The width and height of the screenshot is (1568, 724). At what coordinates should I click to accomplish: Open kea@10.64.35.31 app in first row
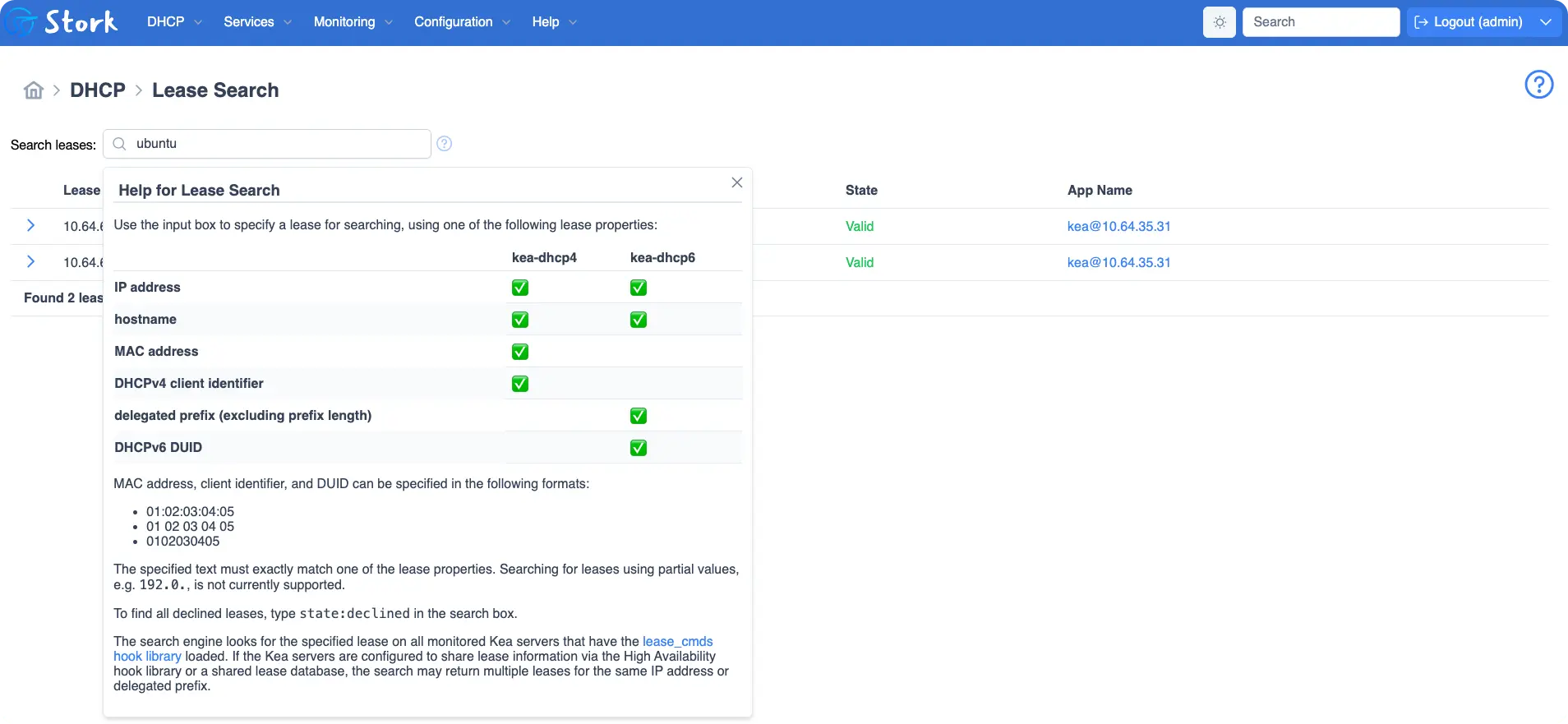(x=1118, y=227)
